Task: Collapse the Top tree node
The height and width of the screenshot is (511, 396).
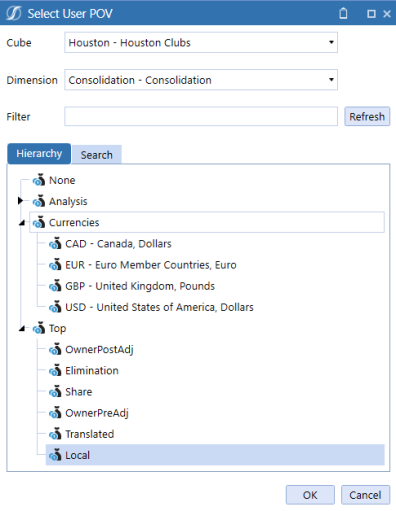Action: click(22, 329)
